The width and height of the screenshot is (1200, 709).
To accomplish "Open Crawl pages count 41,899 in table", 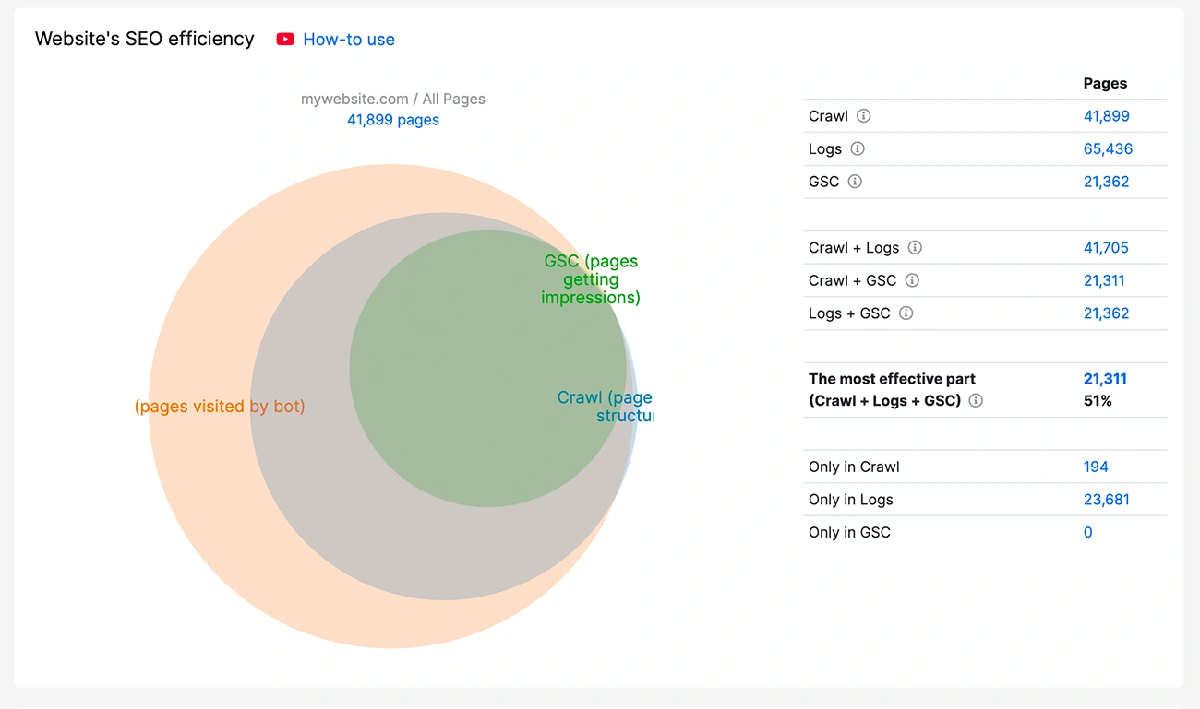I will pyautogui.click(x=1106, y=116).
